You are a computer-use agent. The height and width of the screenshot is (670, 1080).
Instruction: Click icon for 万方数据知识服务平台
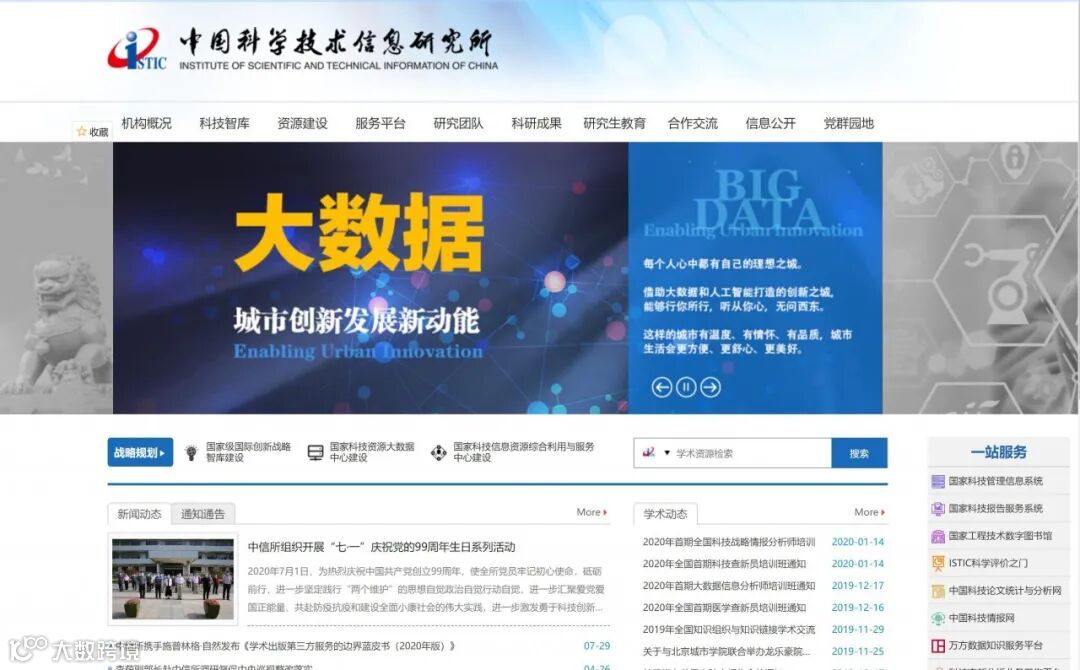(938, 646)
